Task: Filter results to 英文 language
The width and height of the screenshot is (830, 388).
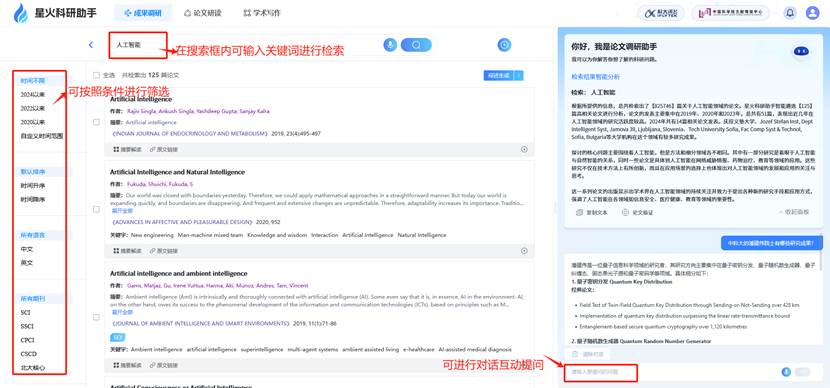Action: point(26,263)
